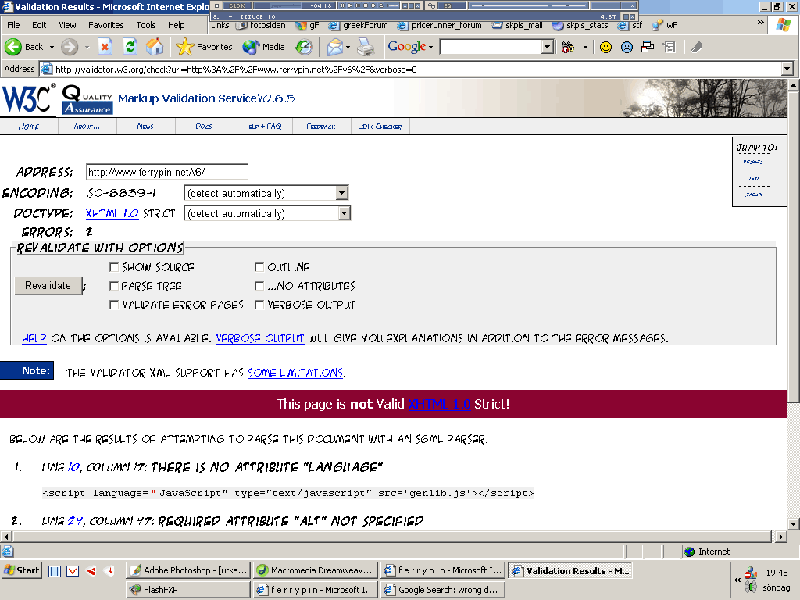Image resolution: width=800 pixels, height=600 pixels.
Task: Open the Tools menu
Action: (146, 25)
